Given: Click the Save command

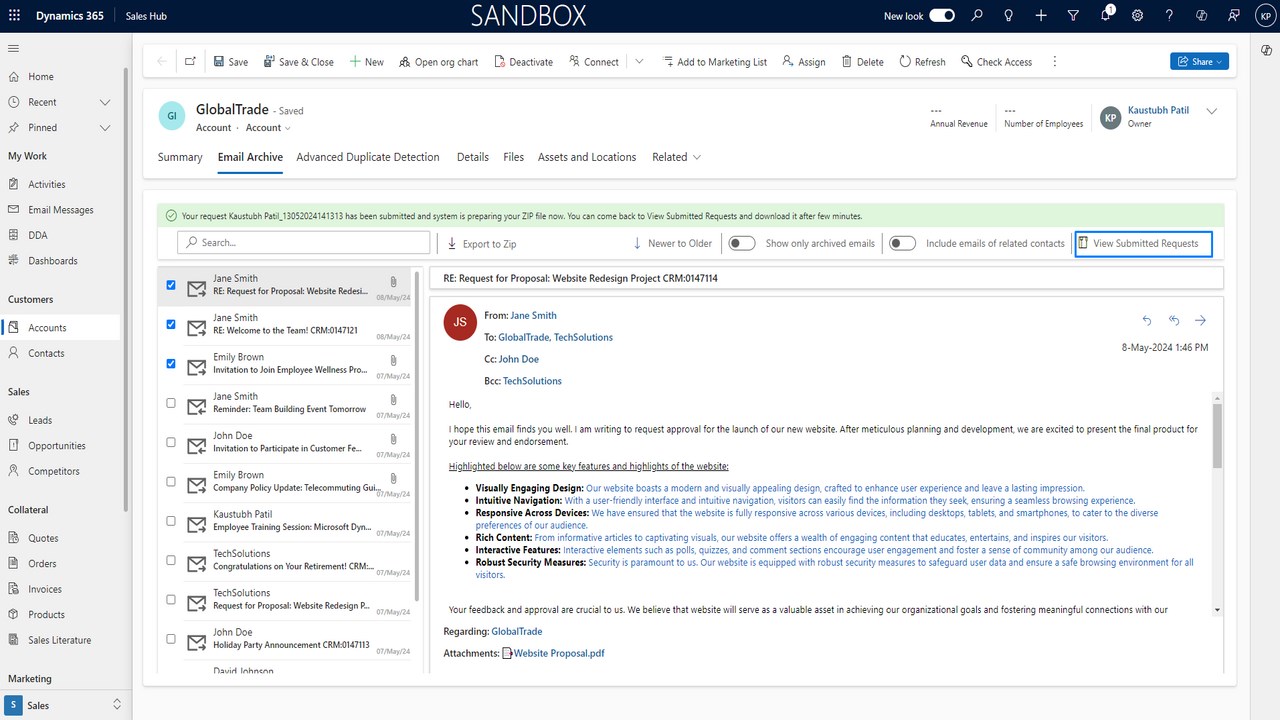Looking at the screenshot, I should (x=231, y=61).
